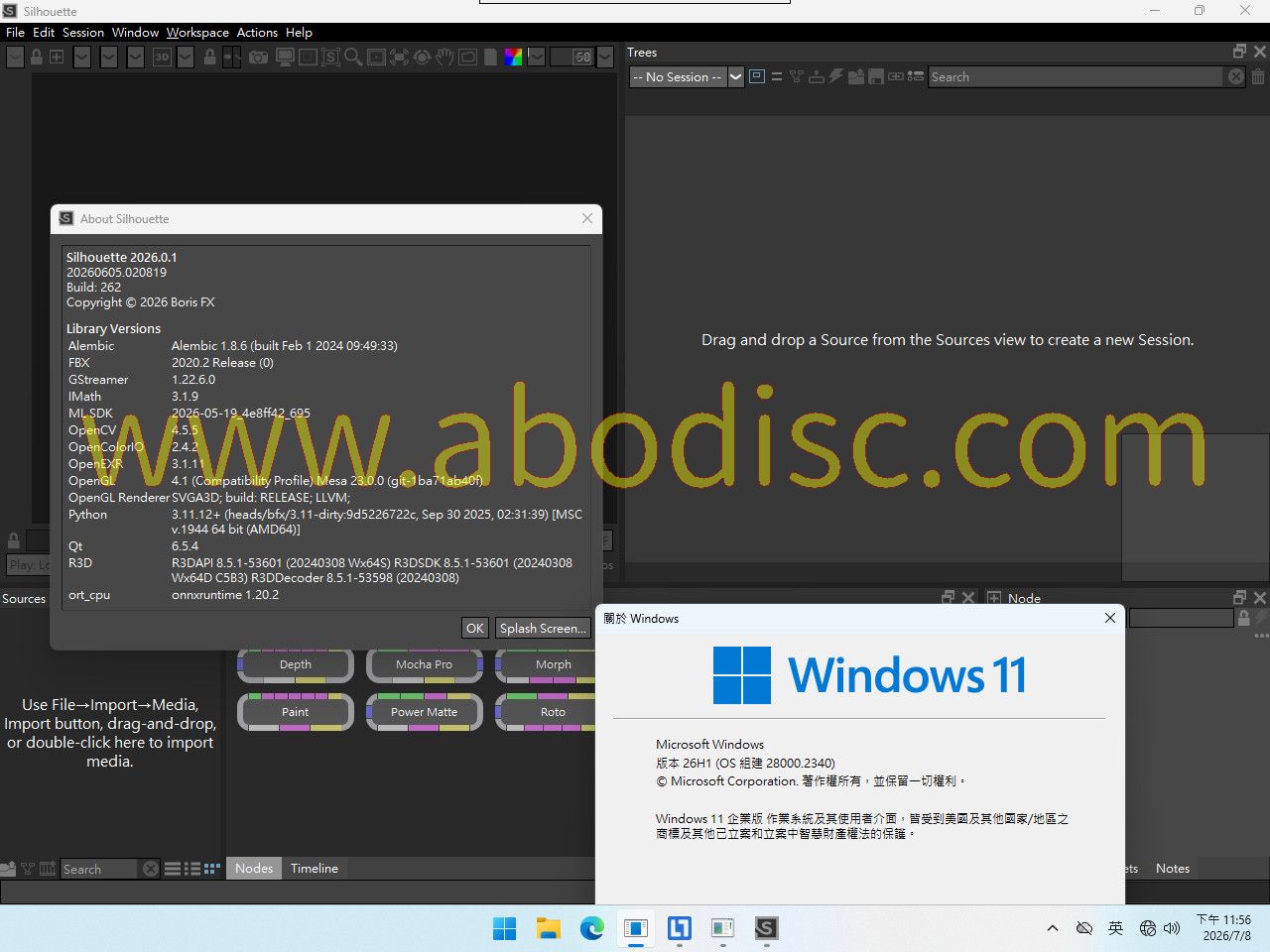The image size is (1270, 952).
Task: Open the dropdown arrow right of the 3D button
Action: point(186,58)
